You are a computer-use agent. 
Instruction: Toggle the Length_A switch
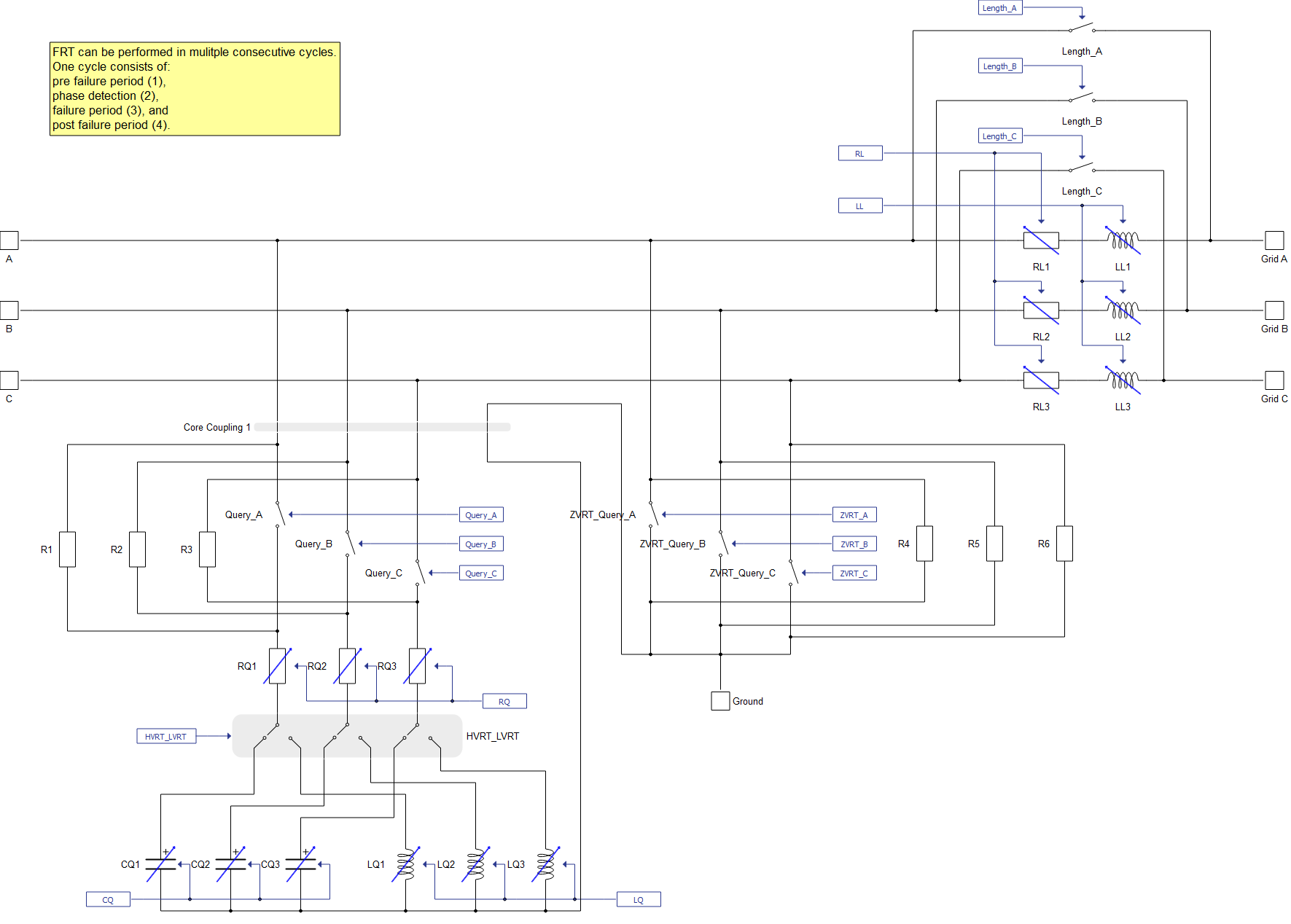coord(1082,30)
